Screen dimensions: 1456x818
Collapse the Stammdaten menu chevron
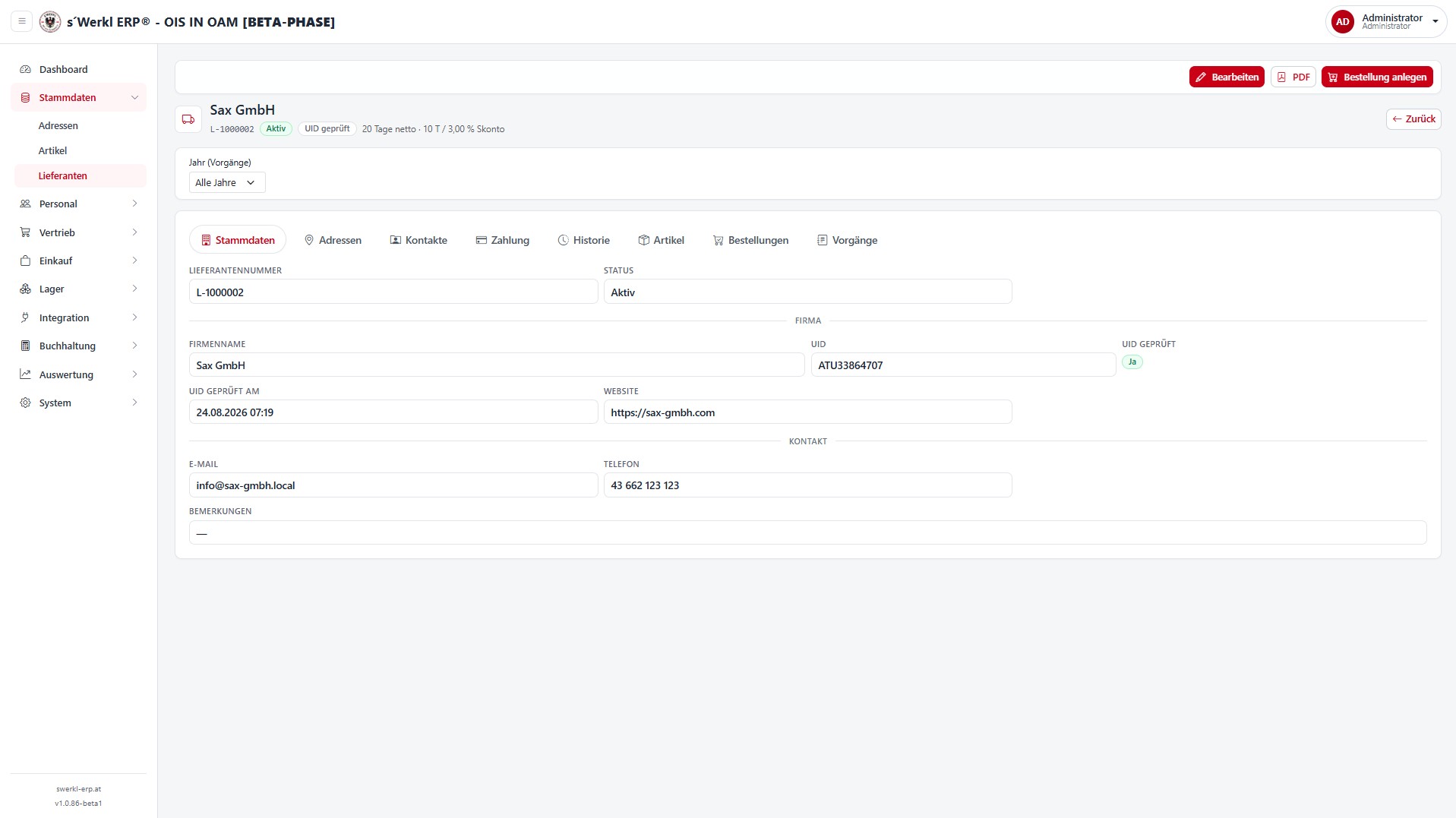point(134,97)
